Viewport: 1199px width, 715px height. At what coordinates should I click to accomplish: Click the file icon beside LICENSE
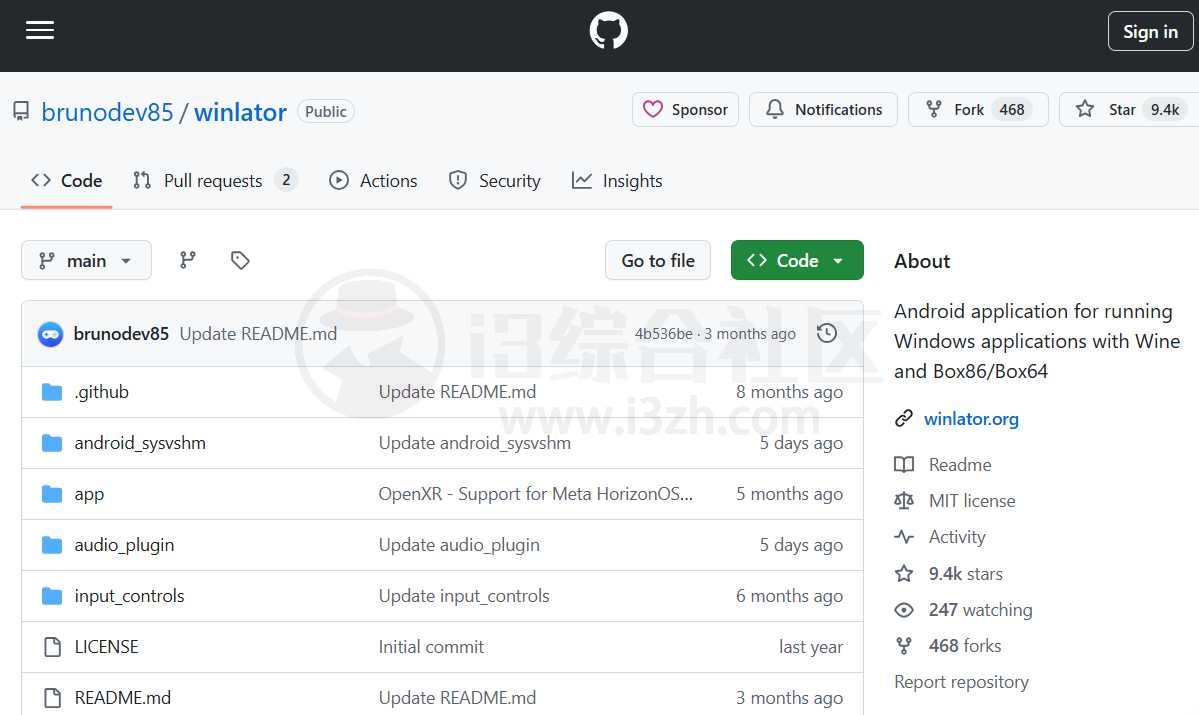(x=52, y=647)
